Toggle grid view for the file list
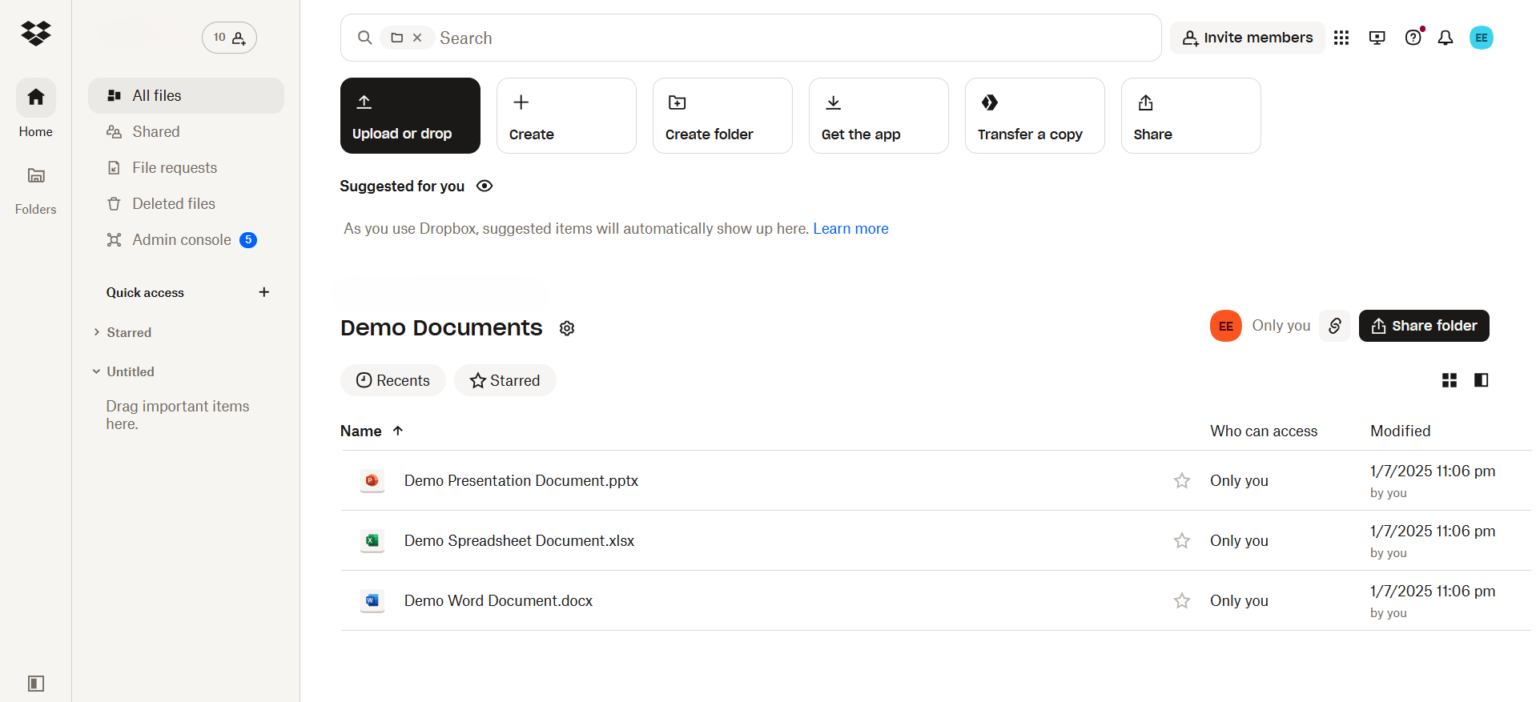Image resolution: width=1536 pixels, height=702 pixels. point(1449,380)
